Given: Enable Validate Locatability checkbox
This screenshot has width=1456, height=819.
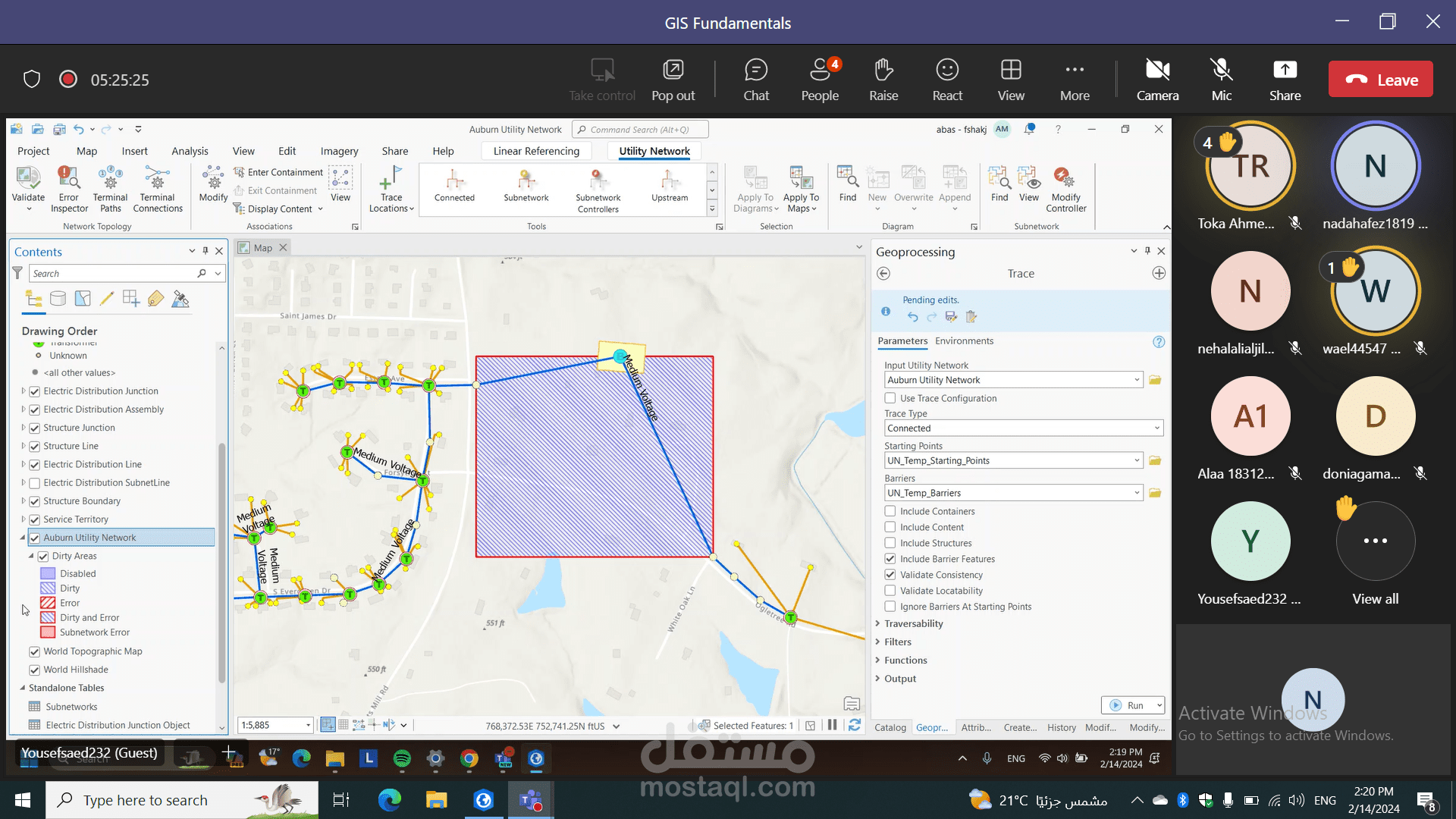Looking at the screenshot, I should tap(890, 591).
